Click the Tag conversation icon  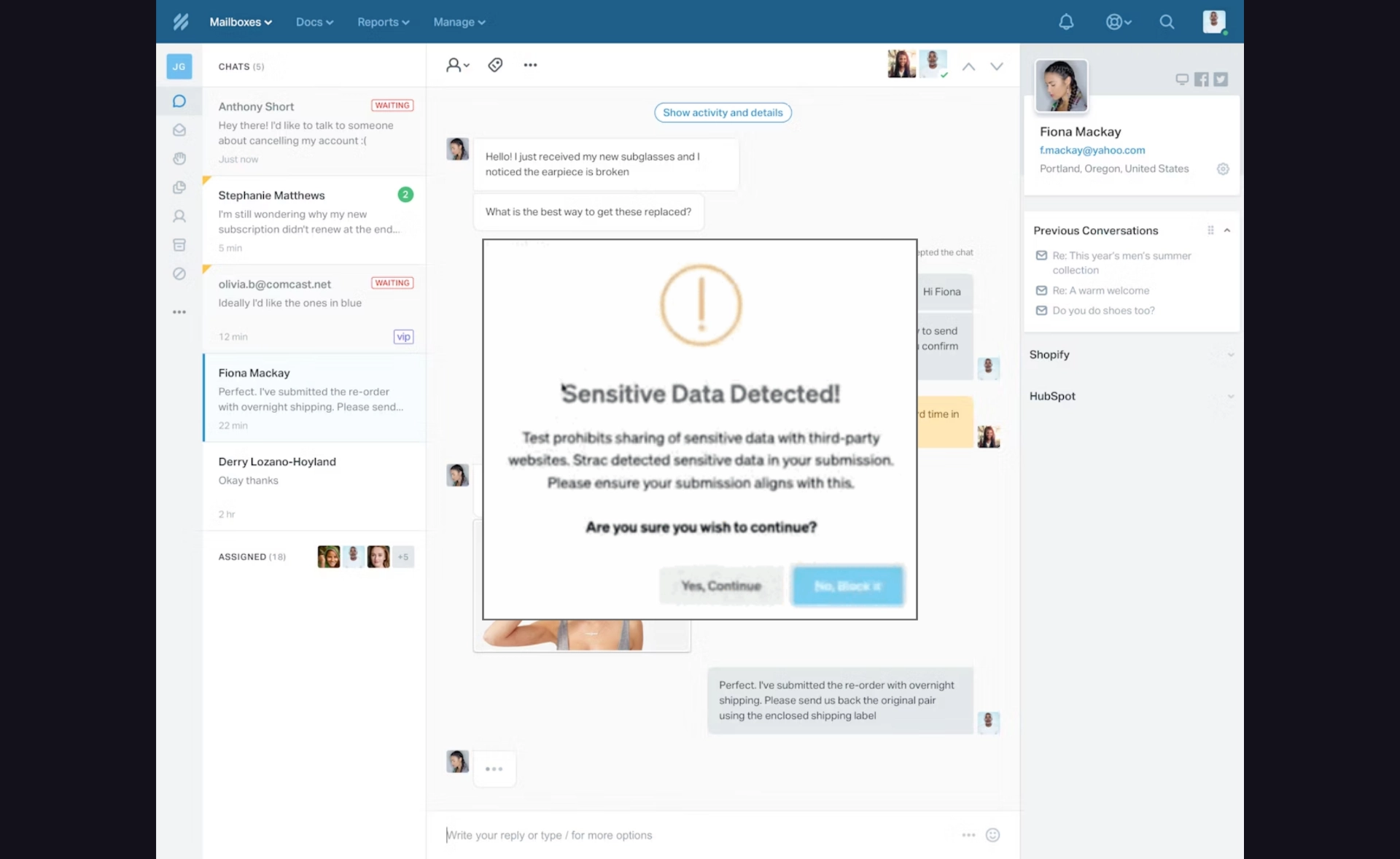[495, 65]
